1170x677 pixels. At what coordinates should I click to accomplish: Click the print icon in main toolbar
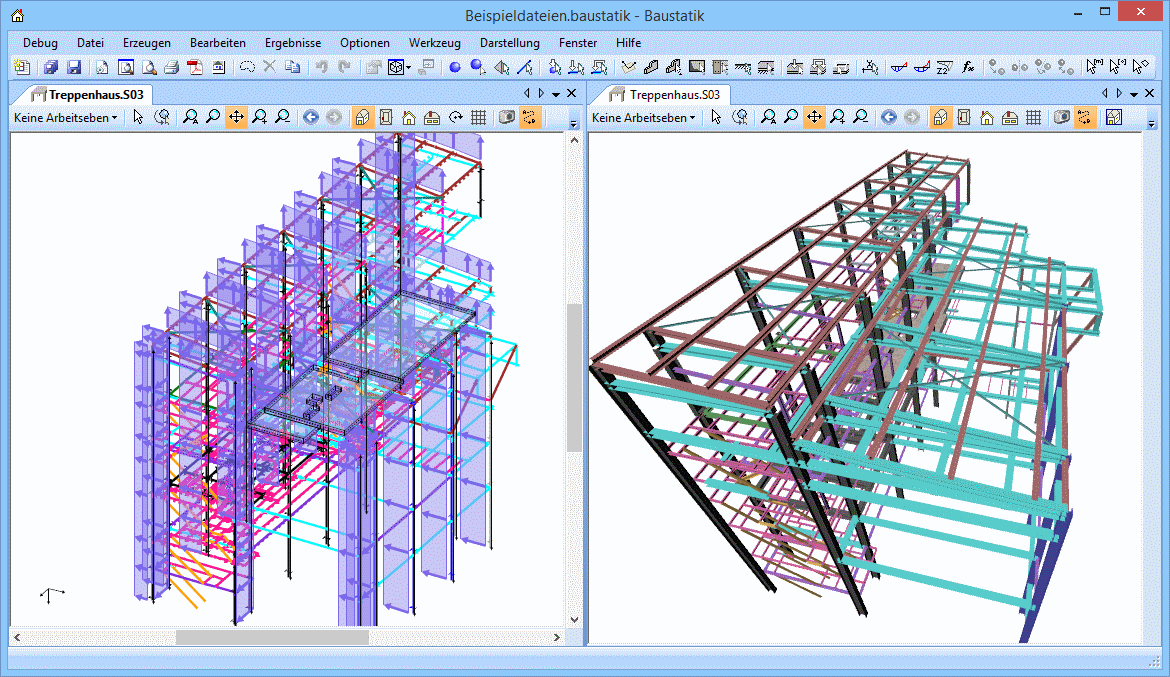pos(171,67)
